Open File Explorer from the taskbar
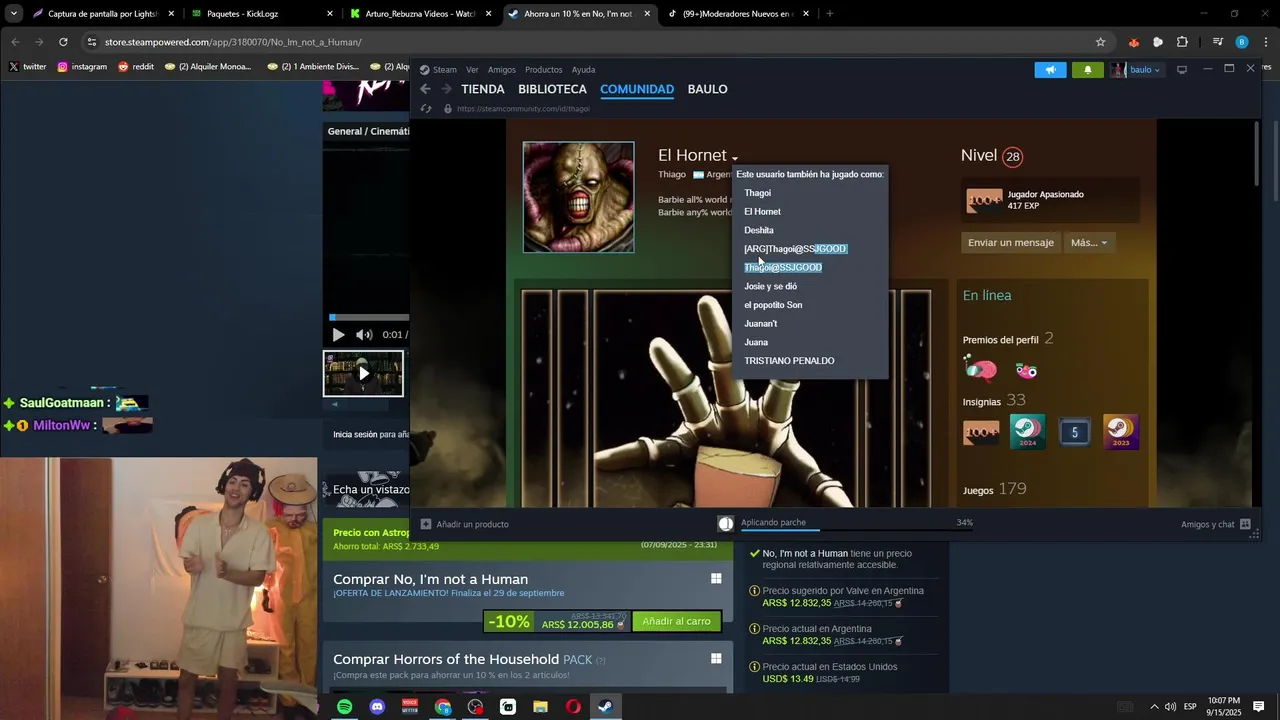 [x=540, y=707]
